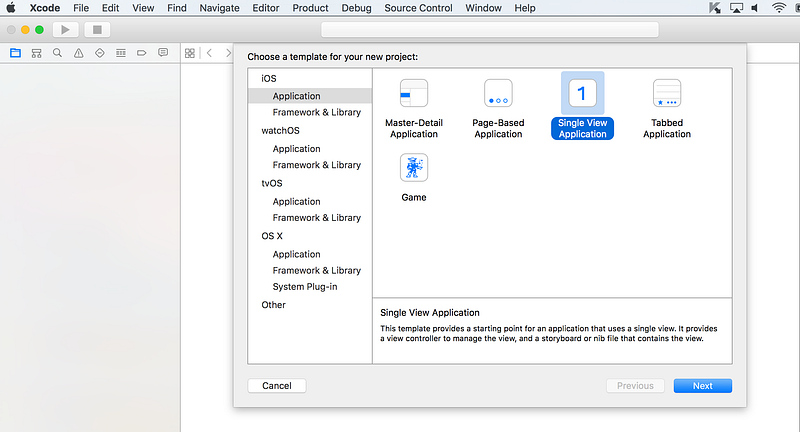The image size is (800, 432).
Task: Open the Help menu
Action: click(525, 8)
